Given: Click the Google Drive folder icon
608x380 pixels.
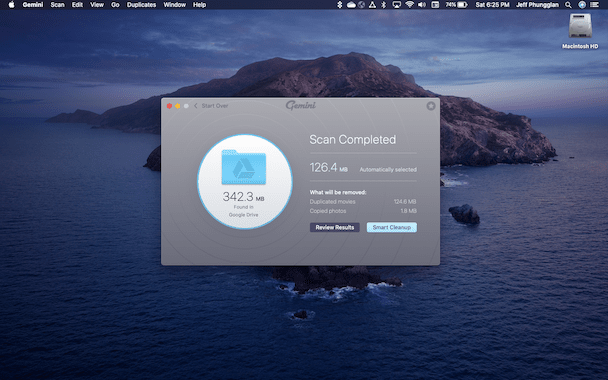Looking at the screenshot, I should click(244, 167).
